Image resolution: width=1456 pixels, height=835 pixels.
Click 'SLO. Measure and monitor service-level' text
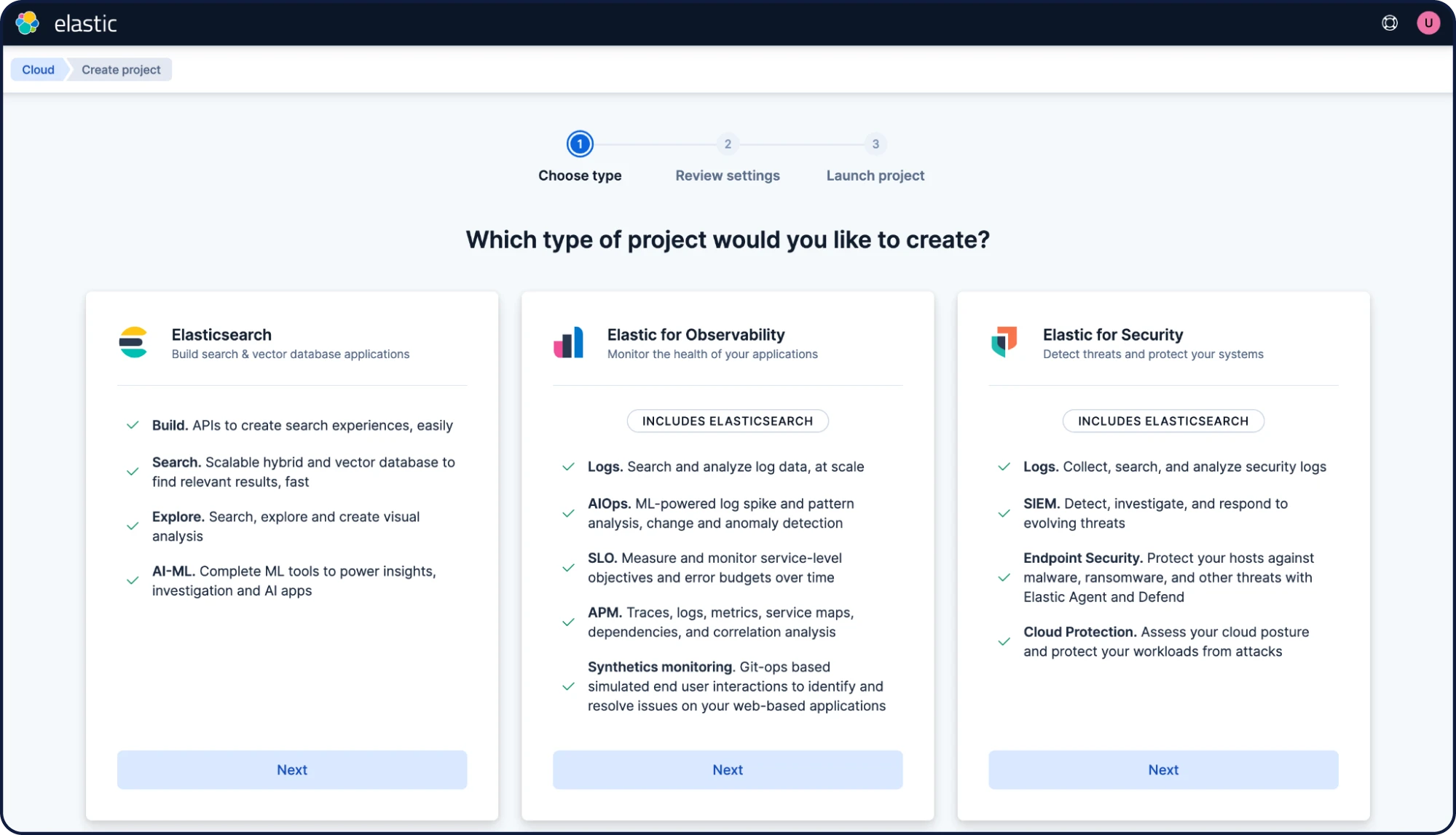pyautogui.click(x=715, y=568)
